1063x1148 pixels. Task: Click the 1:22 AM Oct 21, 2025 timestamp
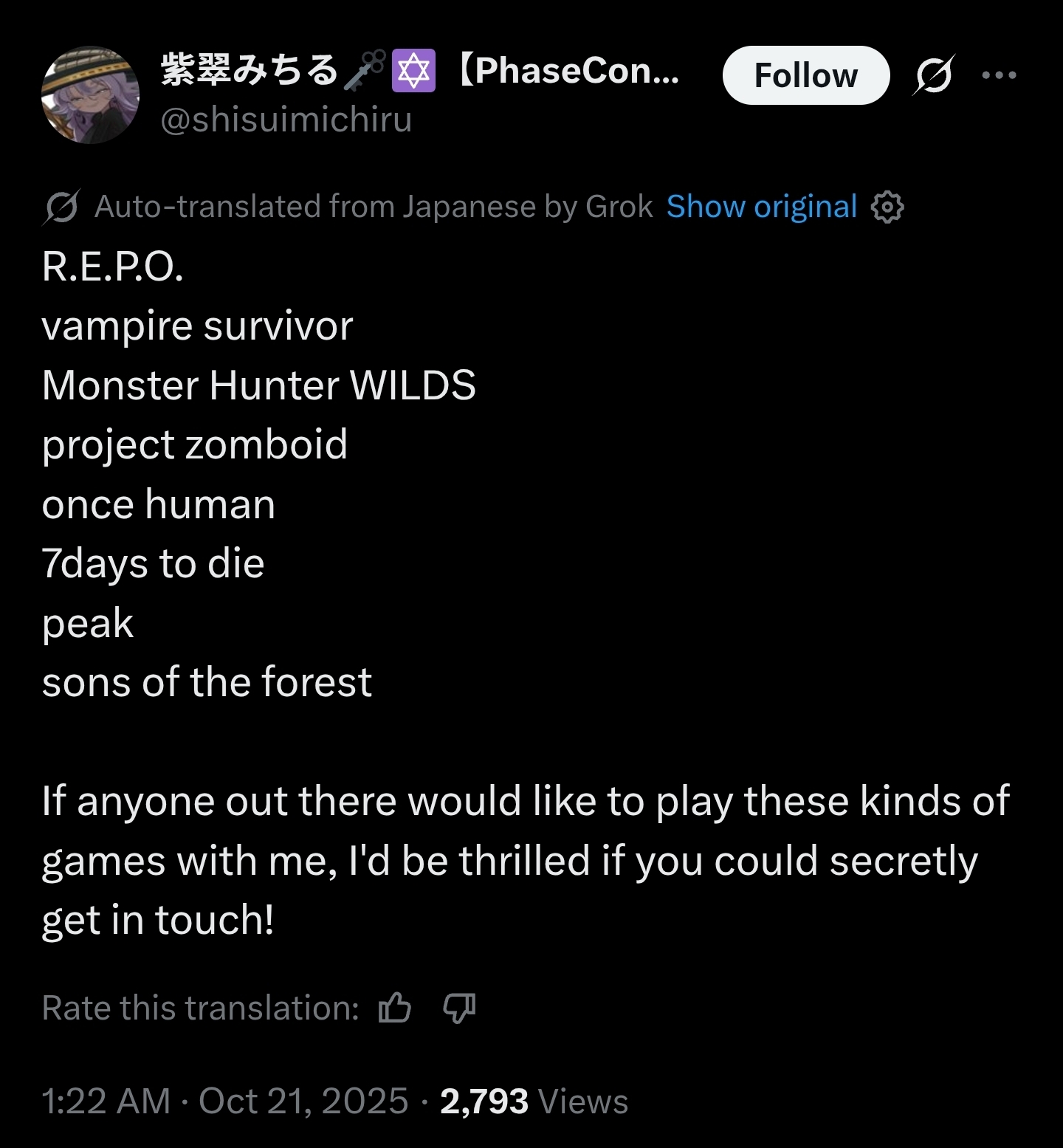225,1101
